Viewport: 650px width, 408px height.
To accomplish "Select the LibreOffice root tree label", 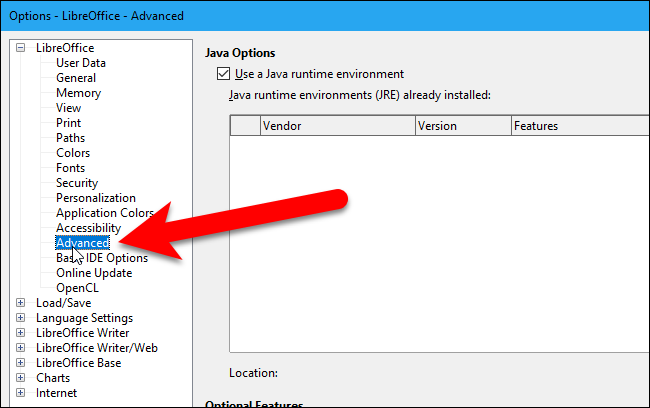I will [x=65, y=48].
